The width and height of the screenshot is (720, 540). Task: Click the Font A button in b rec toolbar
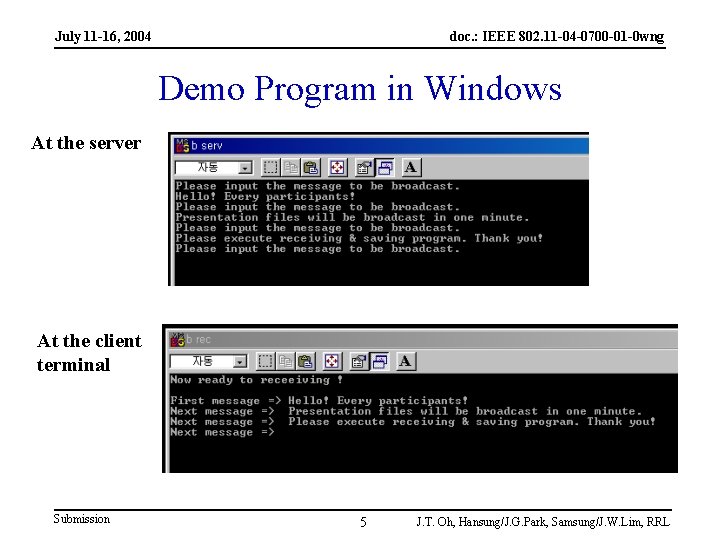405,361
